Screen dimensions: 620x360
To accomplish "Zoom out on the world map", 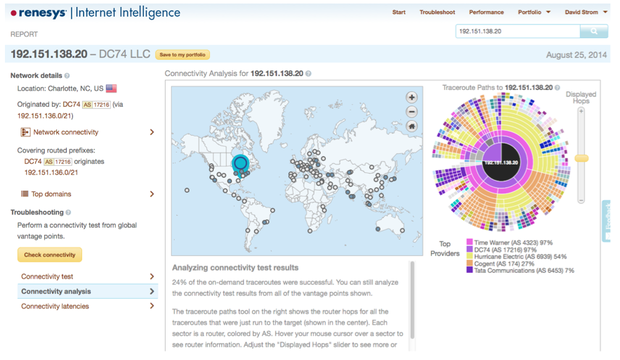I will (x=412, y=112).
